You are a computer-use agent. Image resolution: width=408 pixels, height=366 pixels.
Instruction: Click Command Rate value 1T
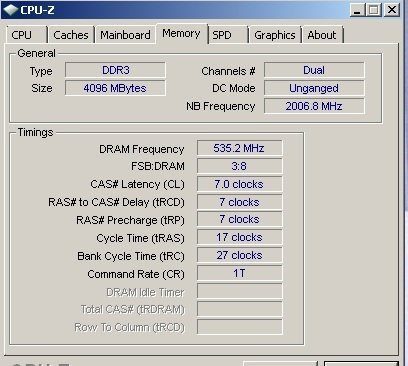coord(240,273)
